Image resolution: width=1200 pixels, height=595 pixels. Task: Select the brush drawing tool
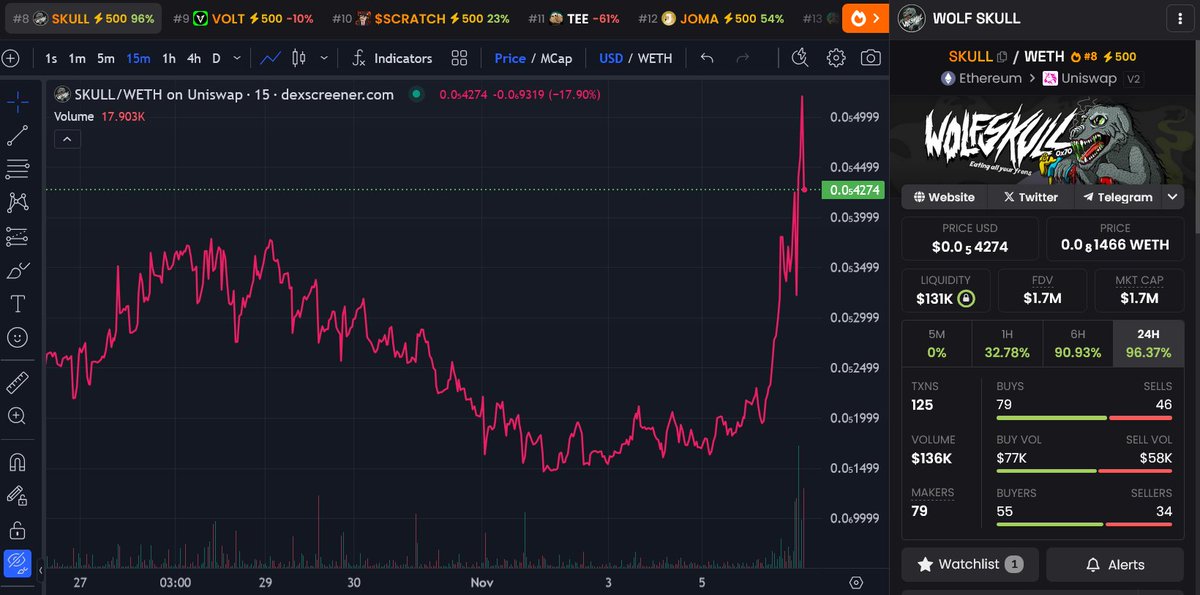point(17,270)
